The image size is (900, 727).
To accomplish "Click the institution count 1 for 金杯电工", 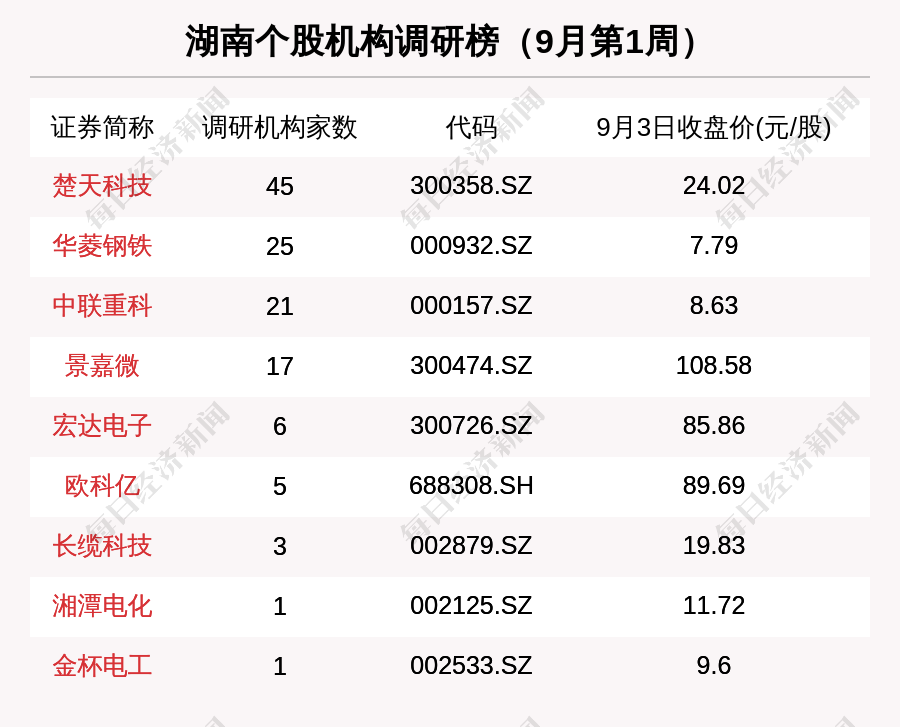I will pos(280,666).
